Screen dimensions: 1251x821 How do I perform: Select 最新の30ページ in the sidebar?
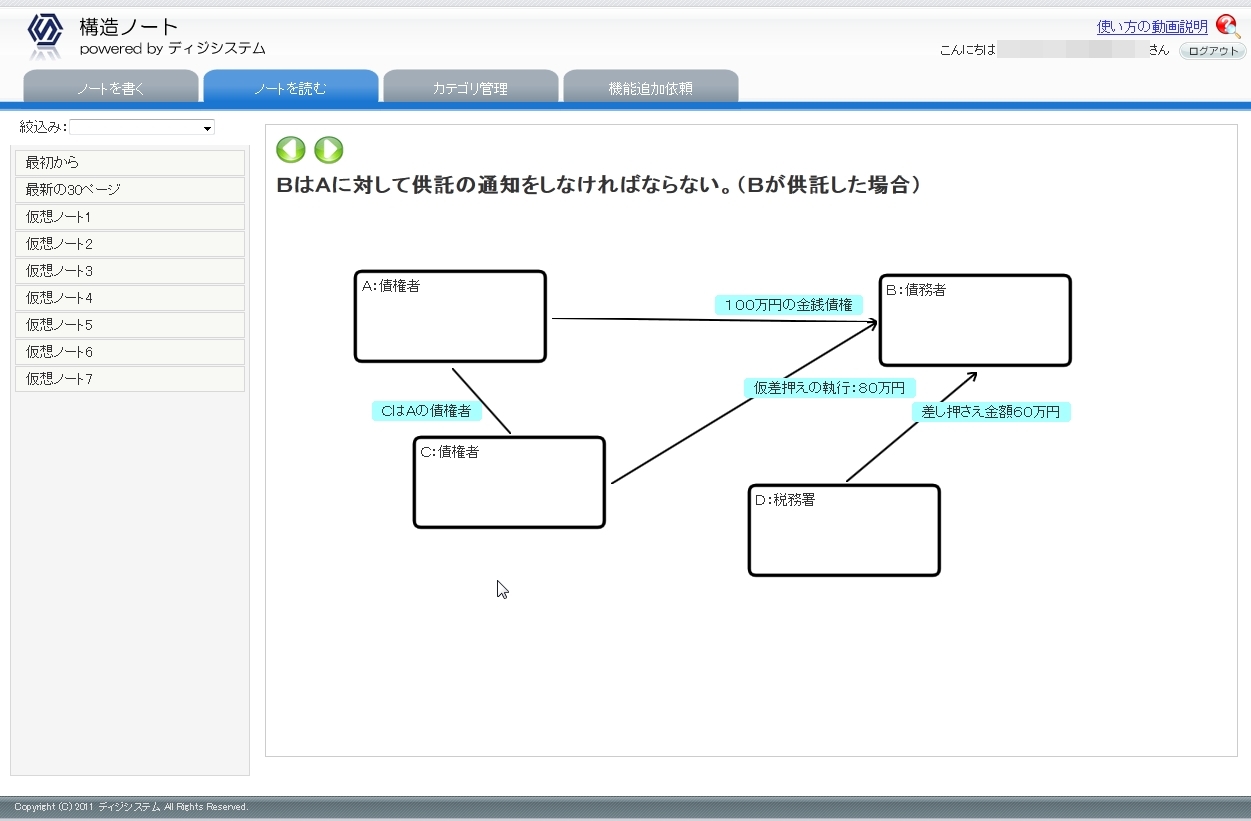point(130,189)
